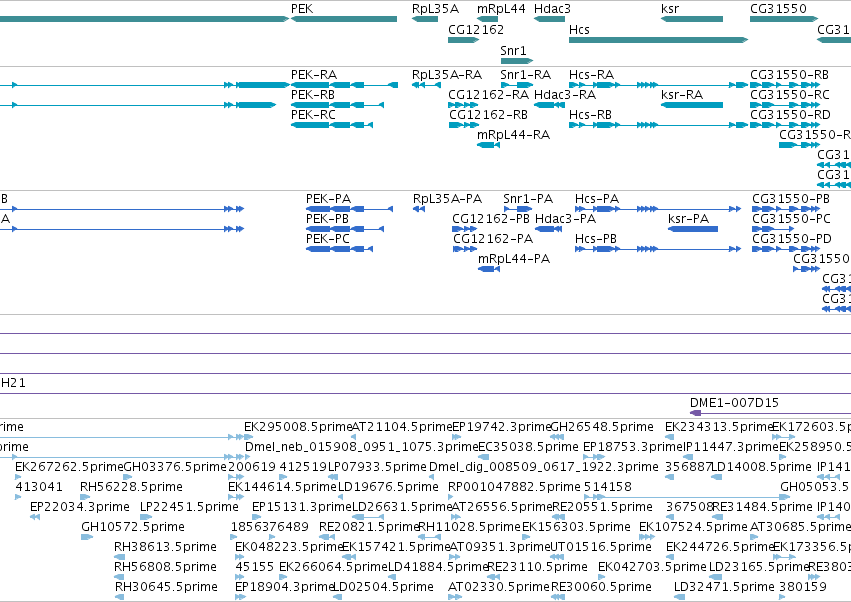Click EST GH10572.5prime
851x602 pixels.
click(87, 537)
